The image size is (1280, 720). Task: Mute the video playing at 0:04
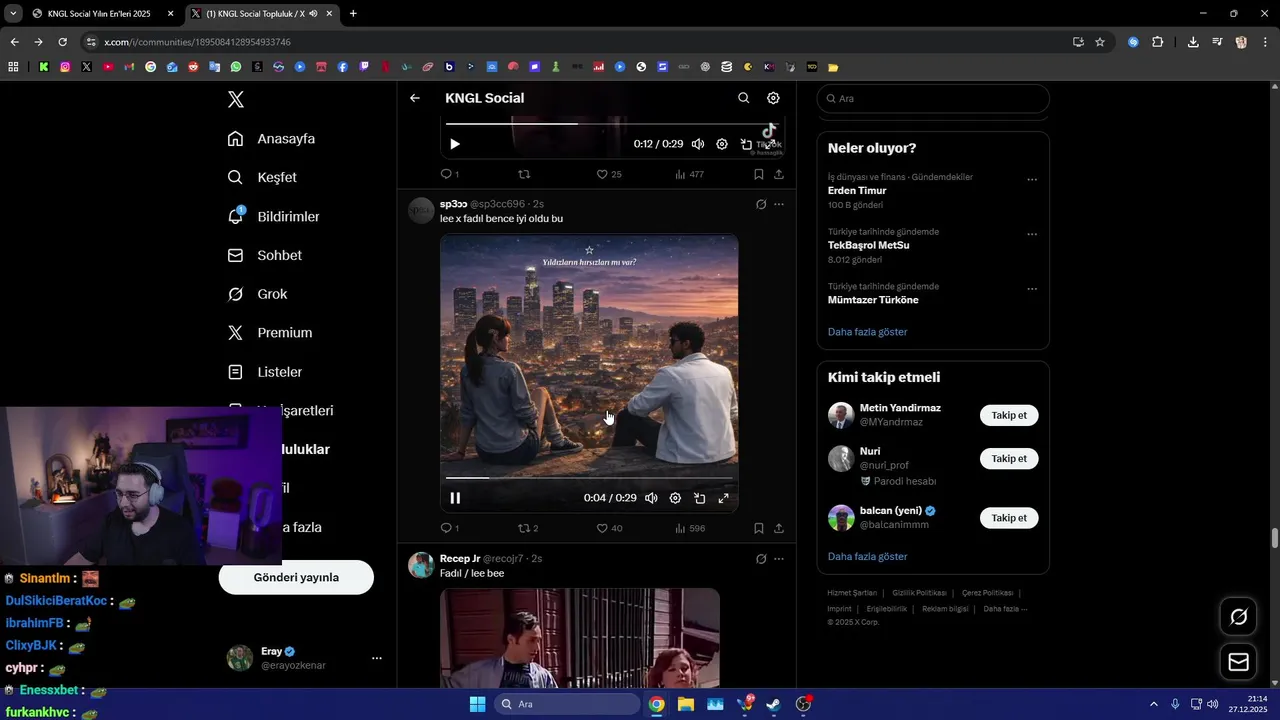click(651, 498)
